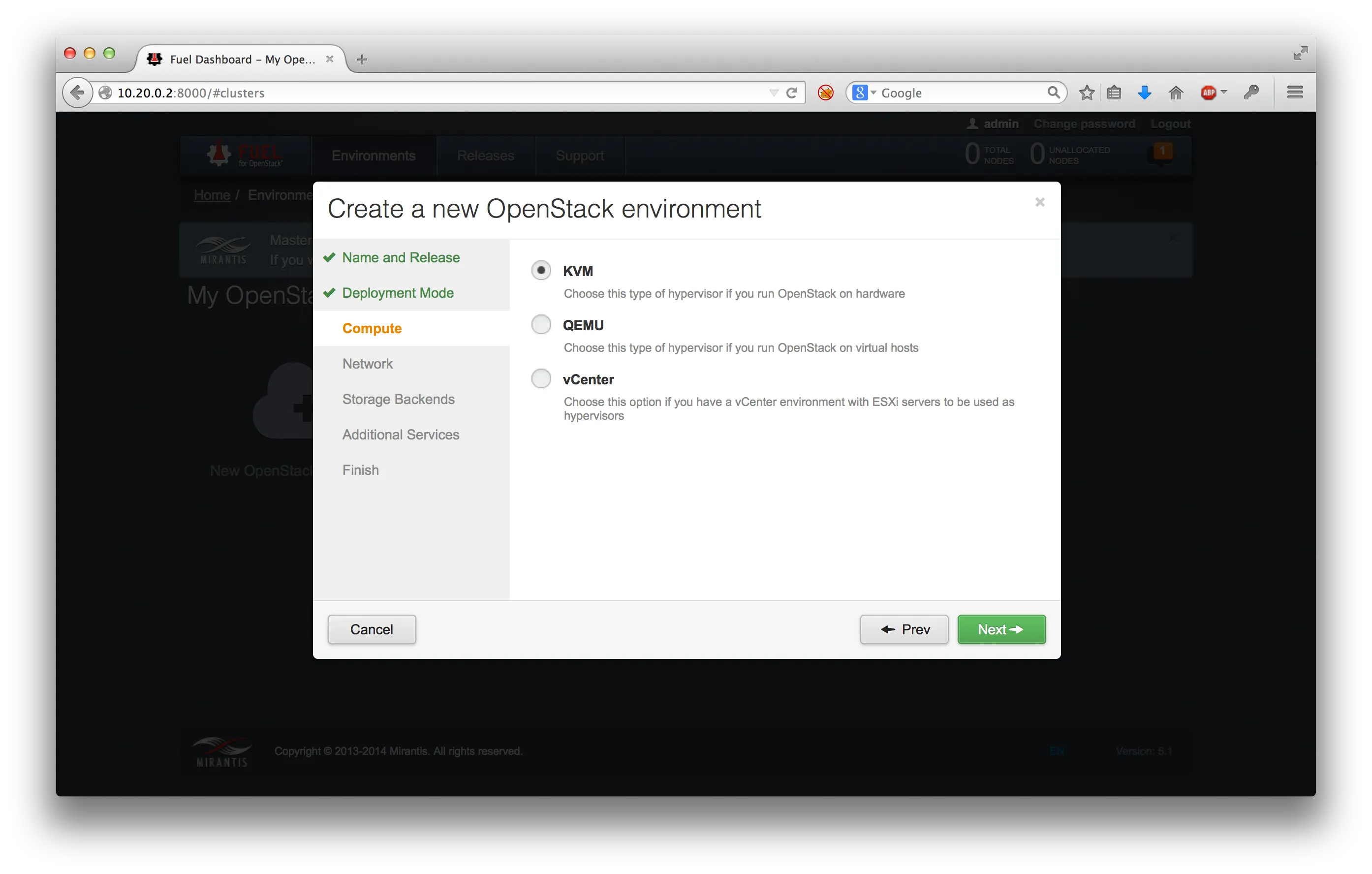Open the Adblock Plus dropdown arrow
This screenshot has height=874, width=1372.
(1223, 92)
